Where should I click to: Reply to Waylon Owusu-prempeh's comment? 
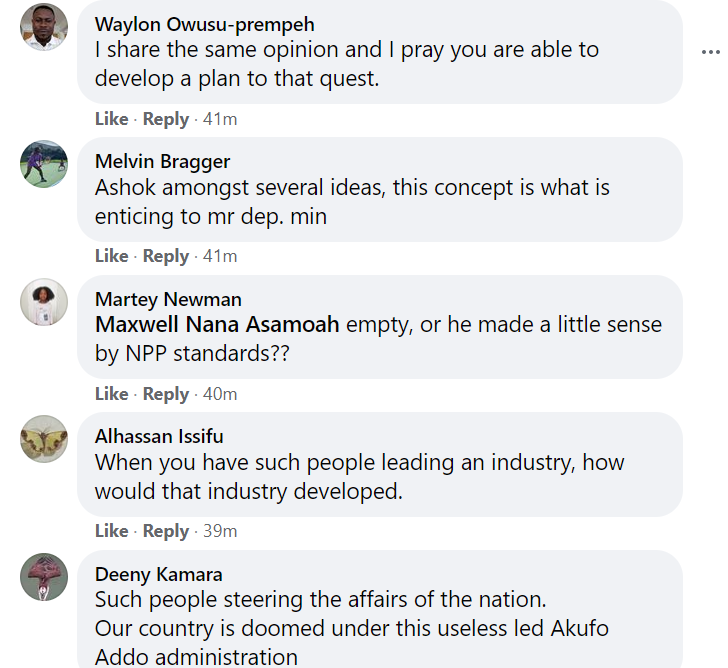coord(165,119)
